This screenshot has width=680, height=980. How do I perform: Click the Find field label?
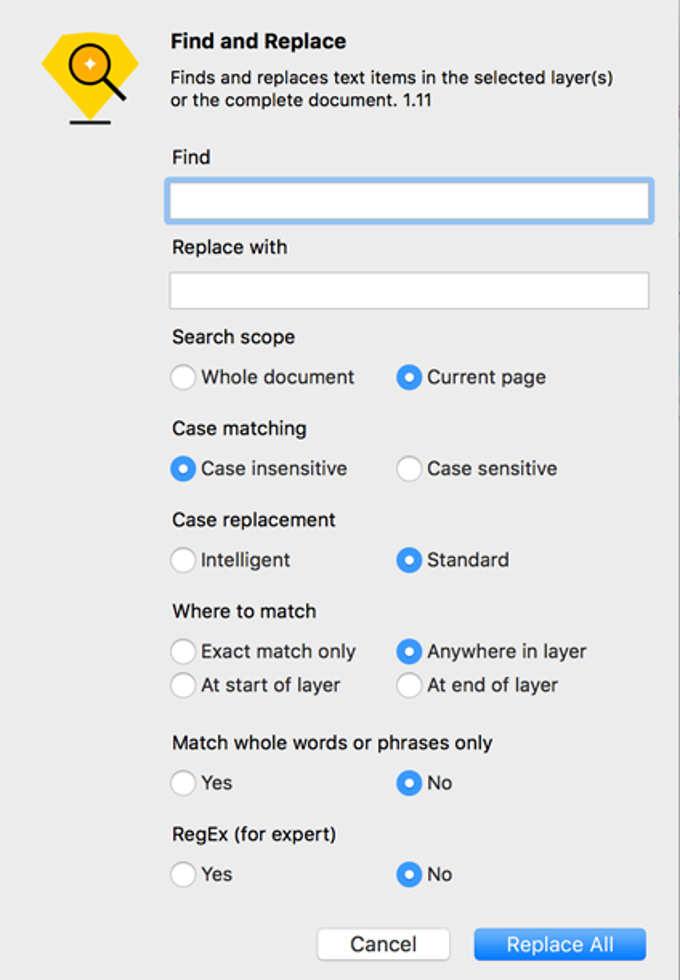pyautogui.click(x=191, y=157)
